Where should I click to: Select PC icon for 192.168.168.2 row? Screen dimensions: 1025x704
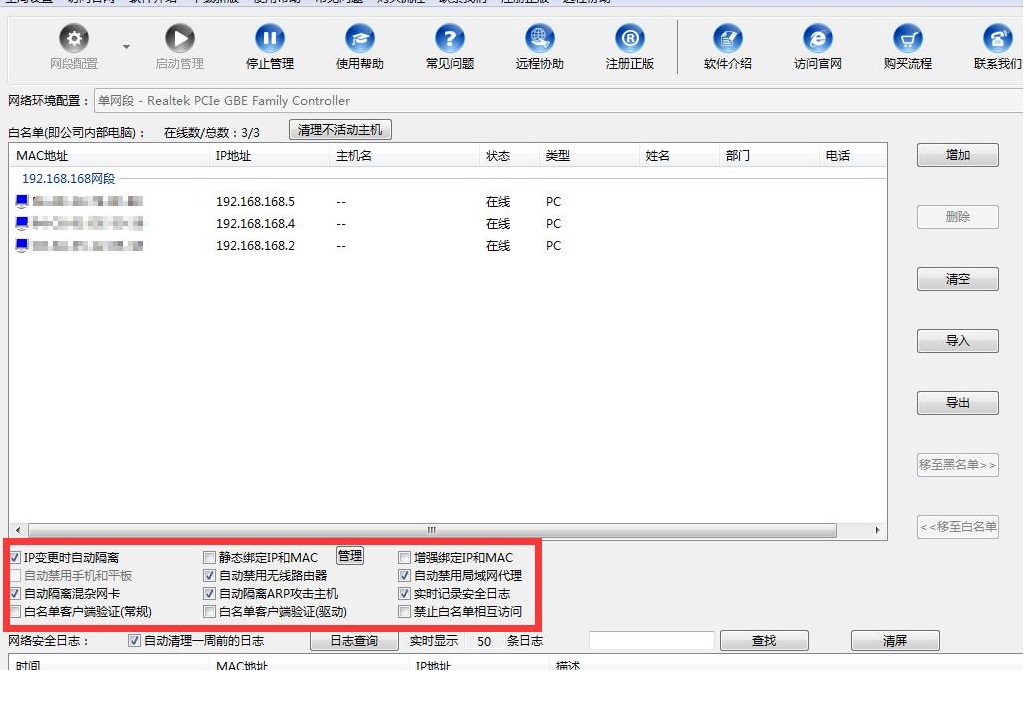pos(22,246)
